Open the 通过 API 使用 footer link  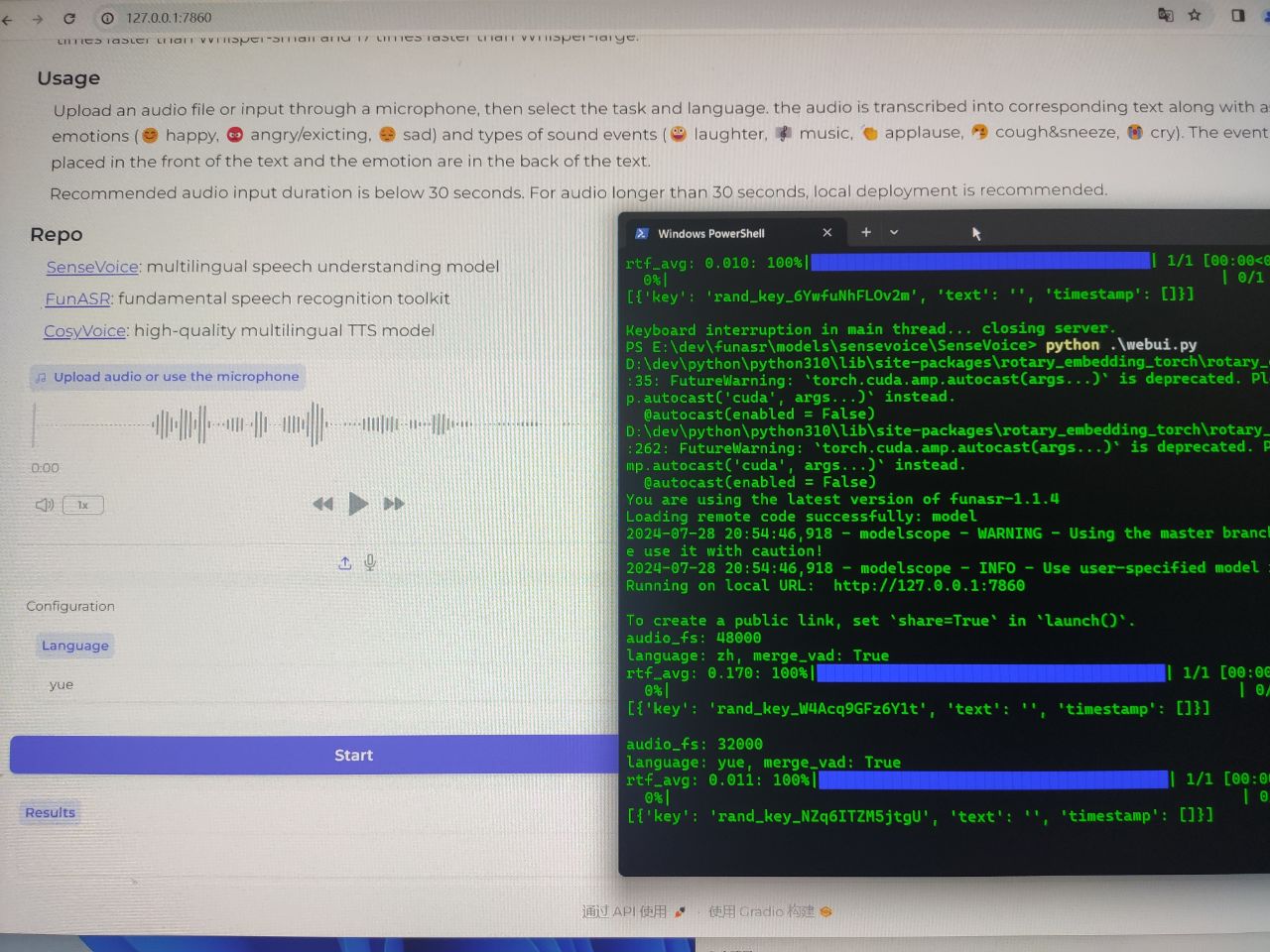click(x=633, y=911)
